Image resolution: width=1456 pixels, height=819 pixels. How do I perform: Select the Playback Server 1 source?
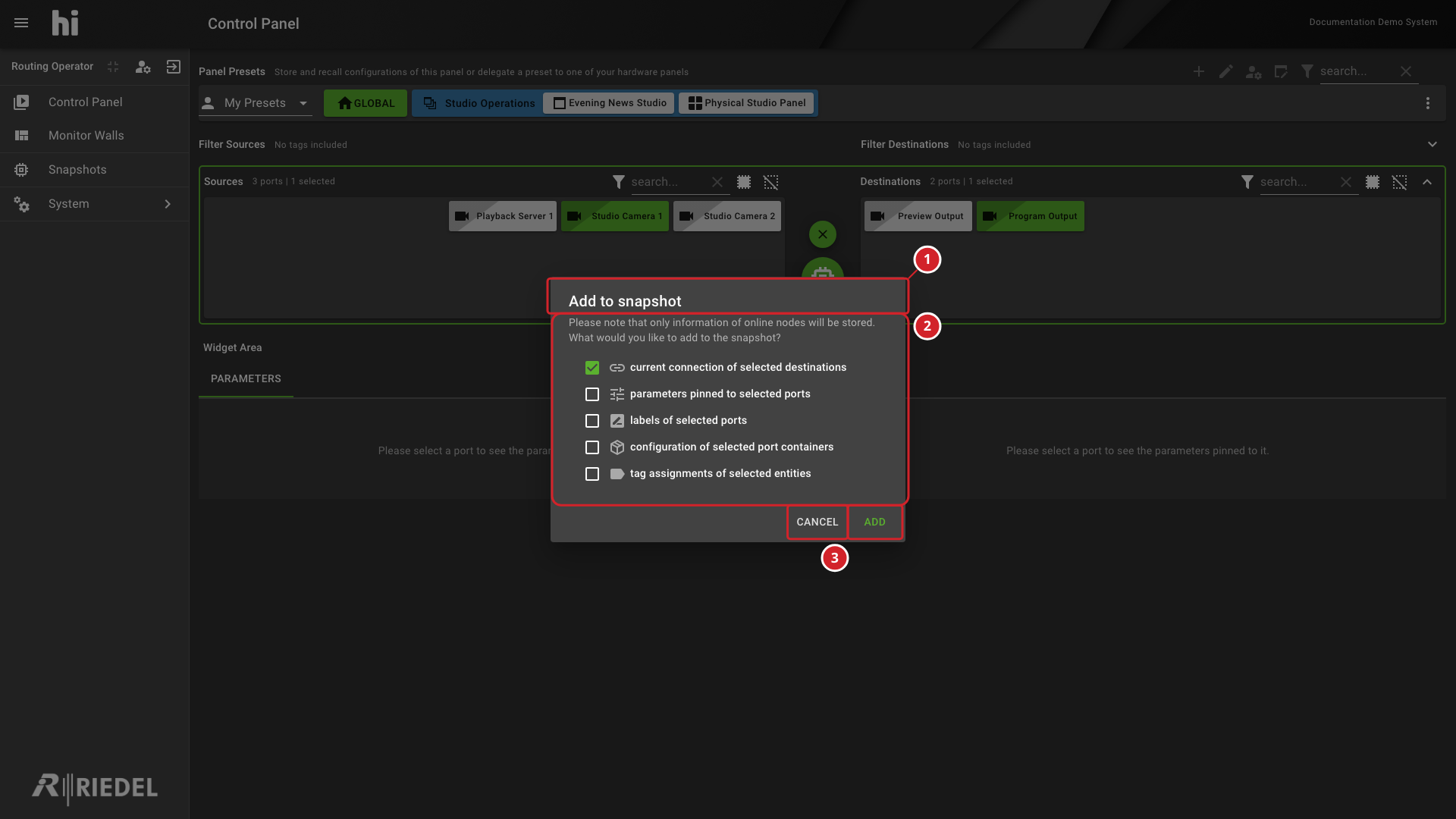coord(503,216)
